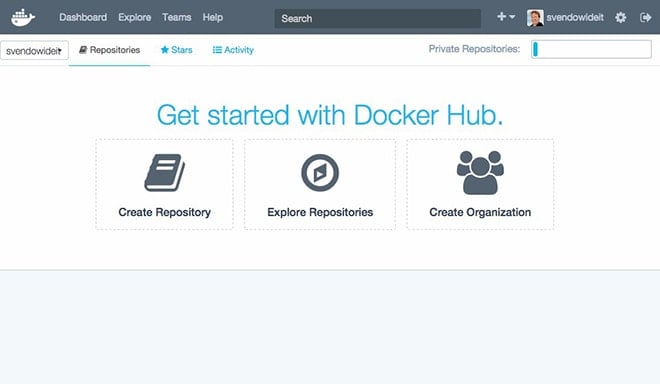The height and width of the screenshot is (384, 660).
Task: Open the Dashboard menu item
Action: pos(83,17)
